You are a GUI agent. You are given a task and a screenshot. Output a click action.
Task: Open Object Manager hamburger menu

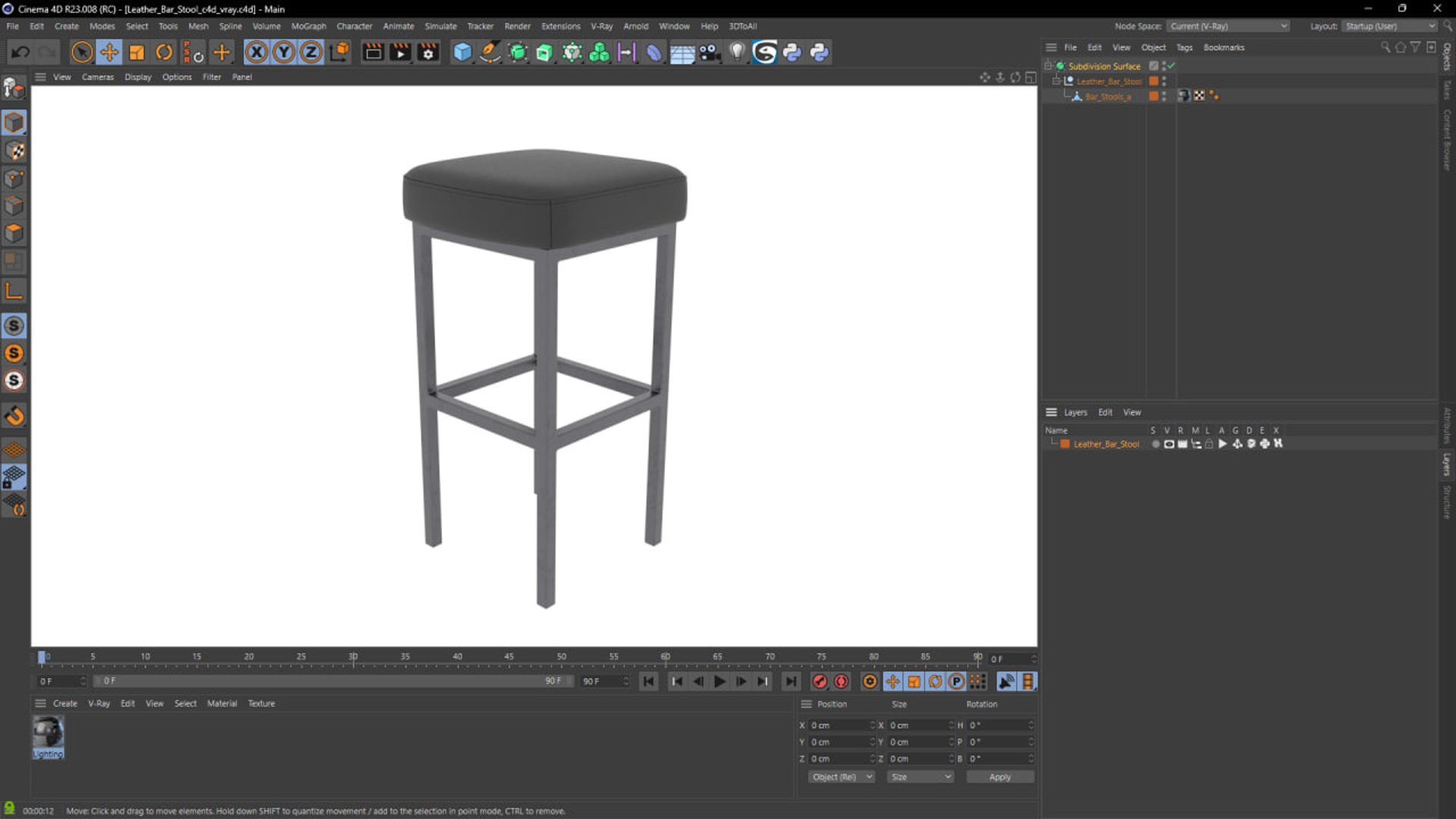click(1051, 47)
